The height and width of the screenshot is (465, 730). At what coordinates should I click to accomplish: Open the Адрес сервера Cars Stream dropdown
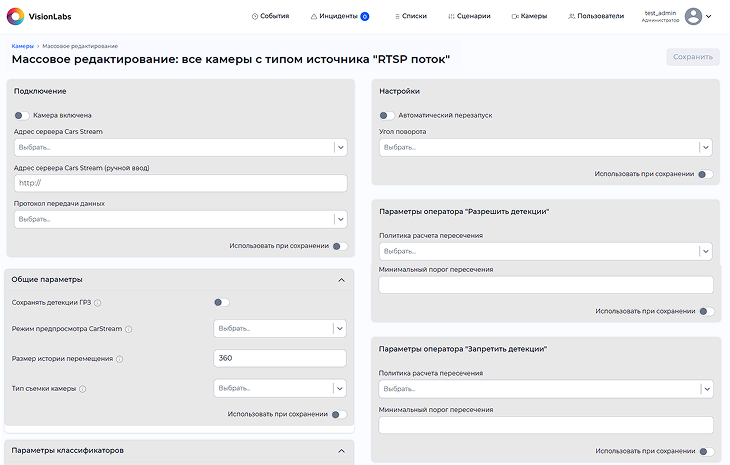pos(181,148)
